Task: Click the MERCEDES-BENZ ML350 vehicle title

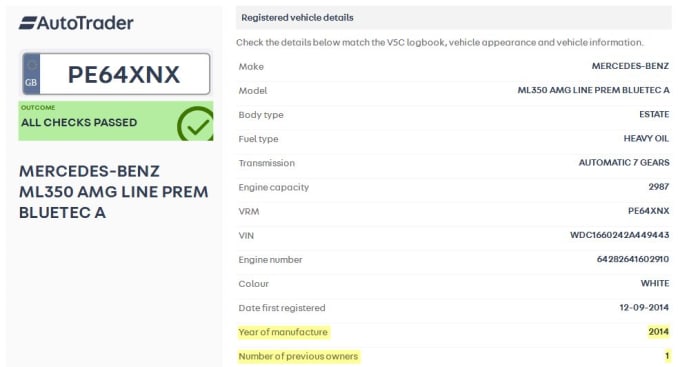Action: click(114, 192)
